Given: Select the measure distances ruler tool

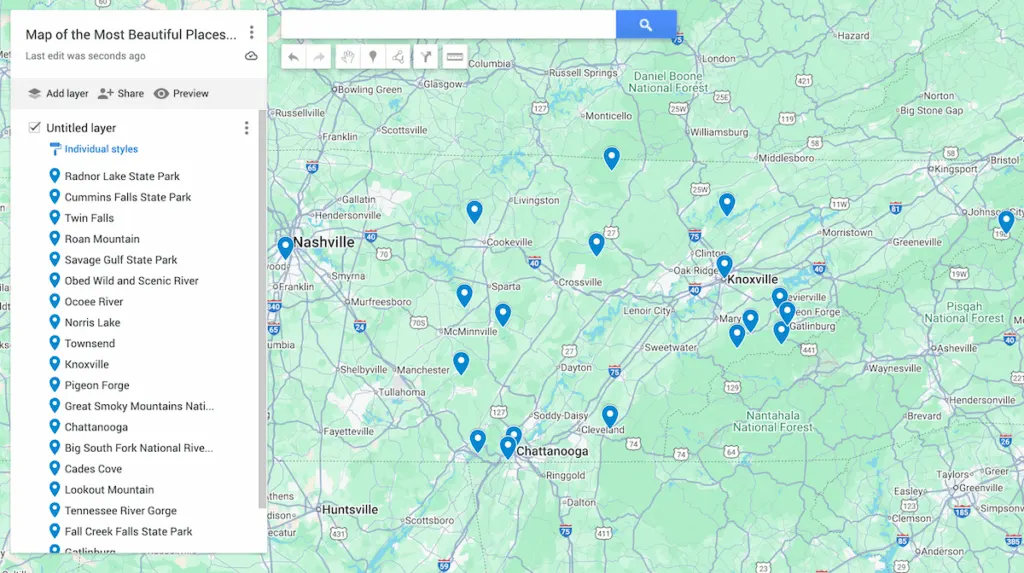Looking at the screenshot, I should pos(455,57).
